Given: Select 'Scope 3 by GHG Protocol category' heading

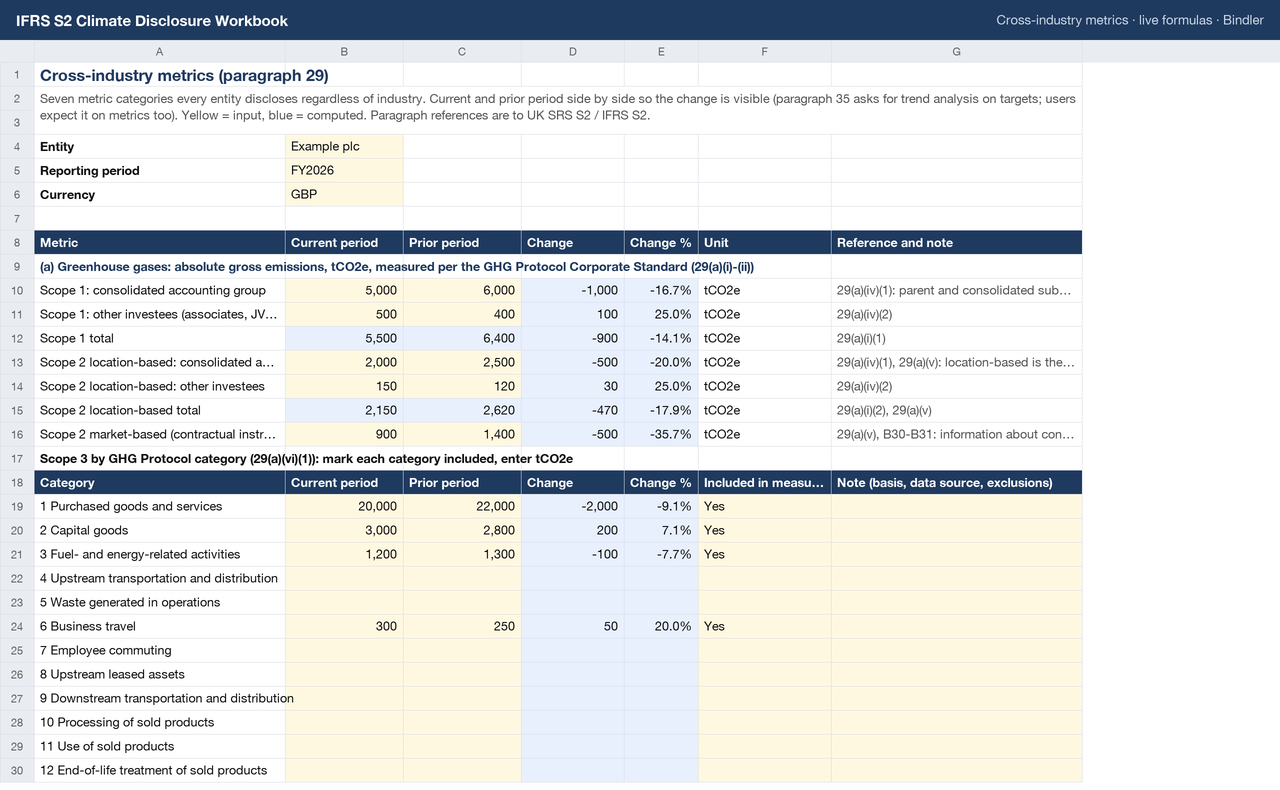Looking at the screenshot, I should point(306,458).
